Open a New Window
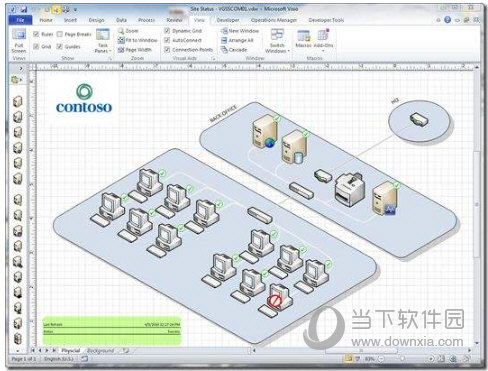Image resolution: width=488 pixels, height=371 pixels. pos(240,31)
